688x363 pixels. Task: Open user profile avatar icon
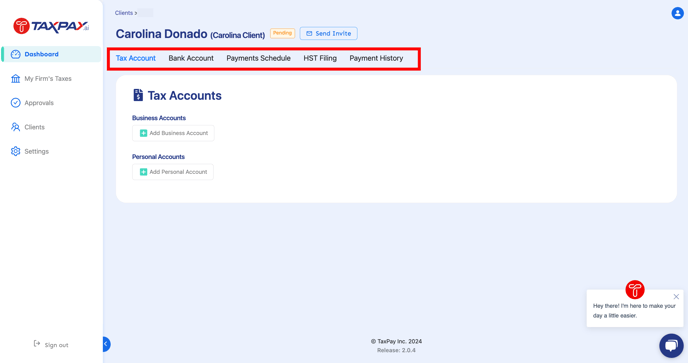[677, 13]
